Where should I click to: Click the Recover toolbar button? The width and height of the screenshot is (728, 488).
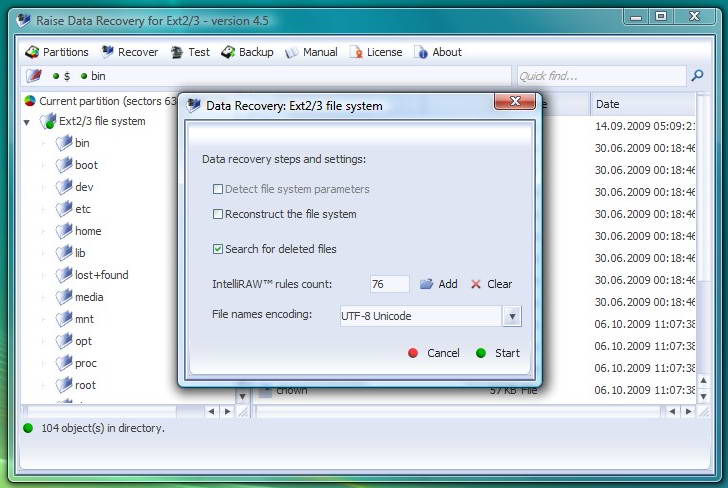click(x=130, y=52)
